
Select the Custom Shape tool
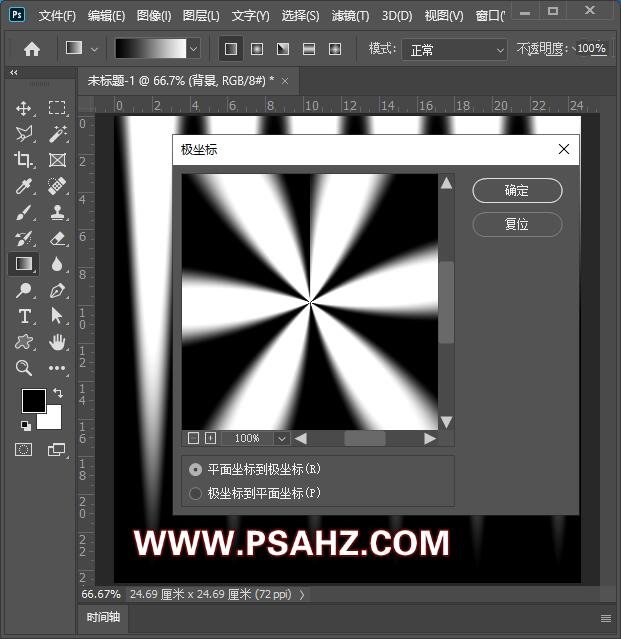(24, 342)
